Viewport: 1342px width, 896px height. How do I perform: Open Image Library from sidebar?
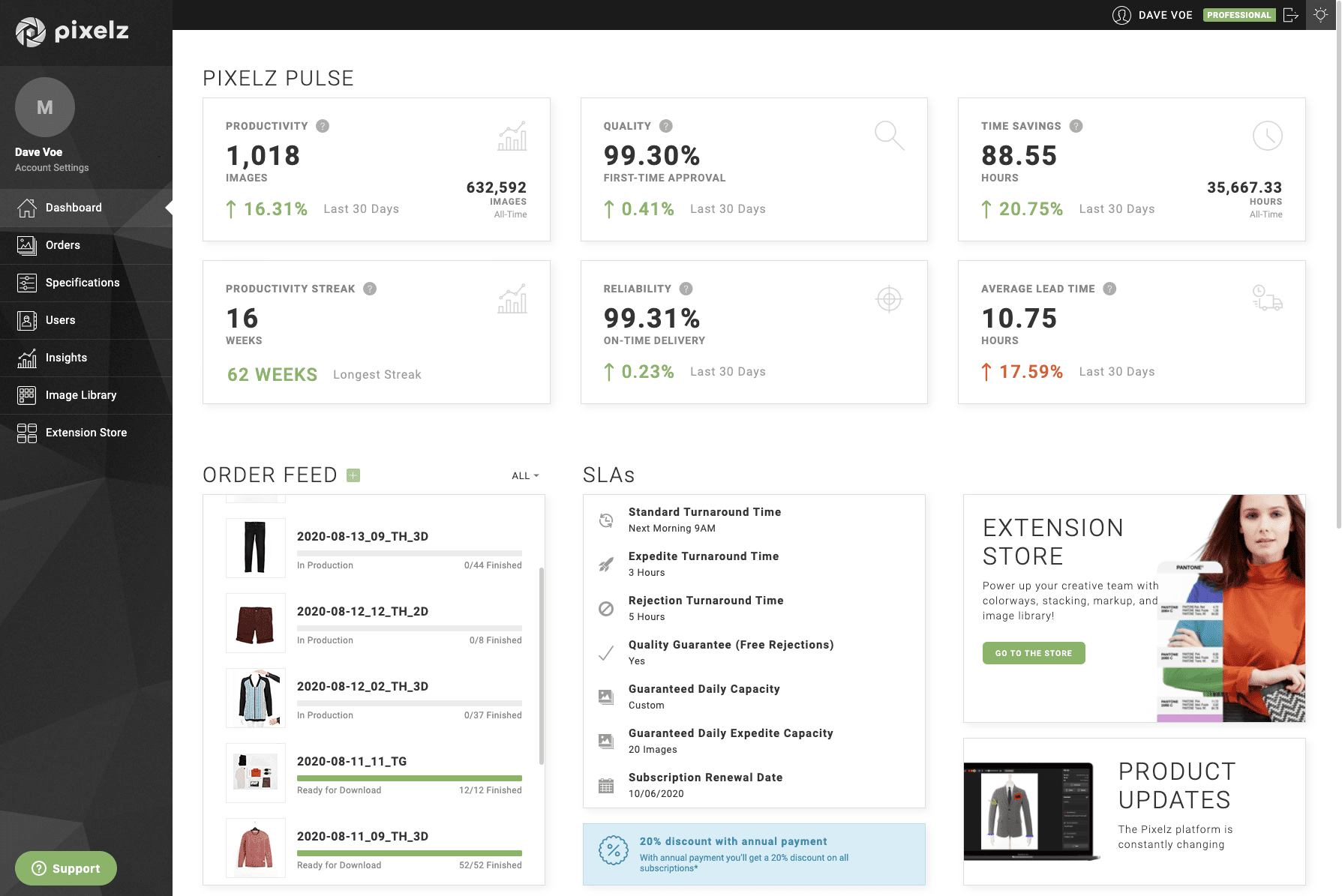(x=81, y=395)
